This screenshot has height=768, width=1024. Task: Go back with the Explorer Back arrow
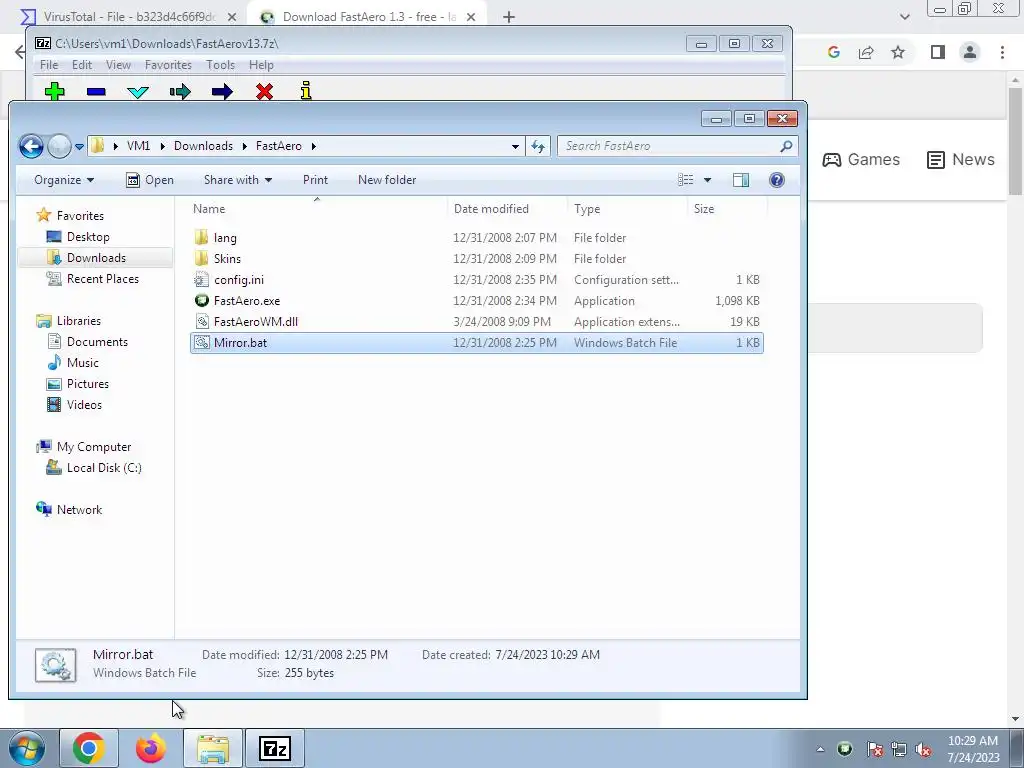click(x=31, y=146)
